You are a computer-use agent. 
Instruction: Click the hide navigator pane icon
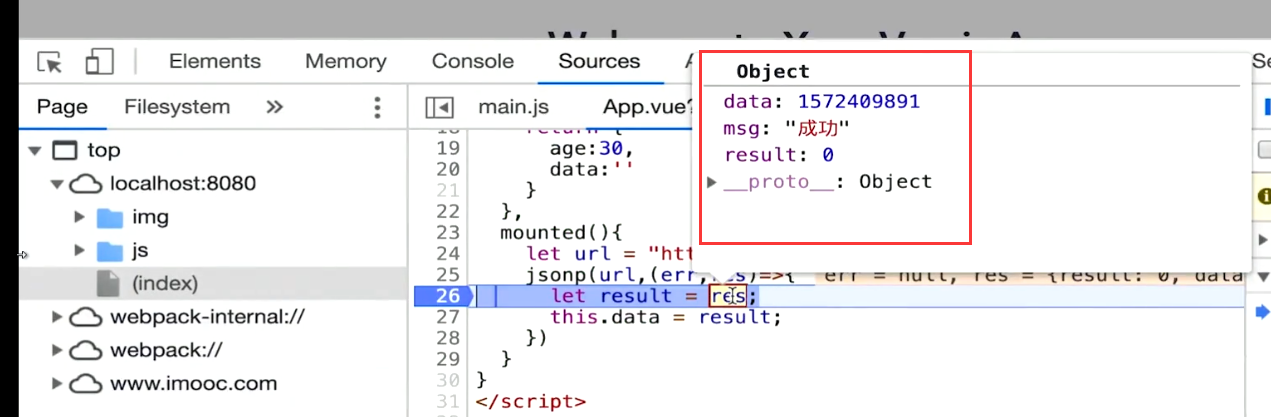click(x=439, y=107)
